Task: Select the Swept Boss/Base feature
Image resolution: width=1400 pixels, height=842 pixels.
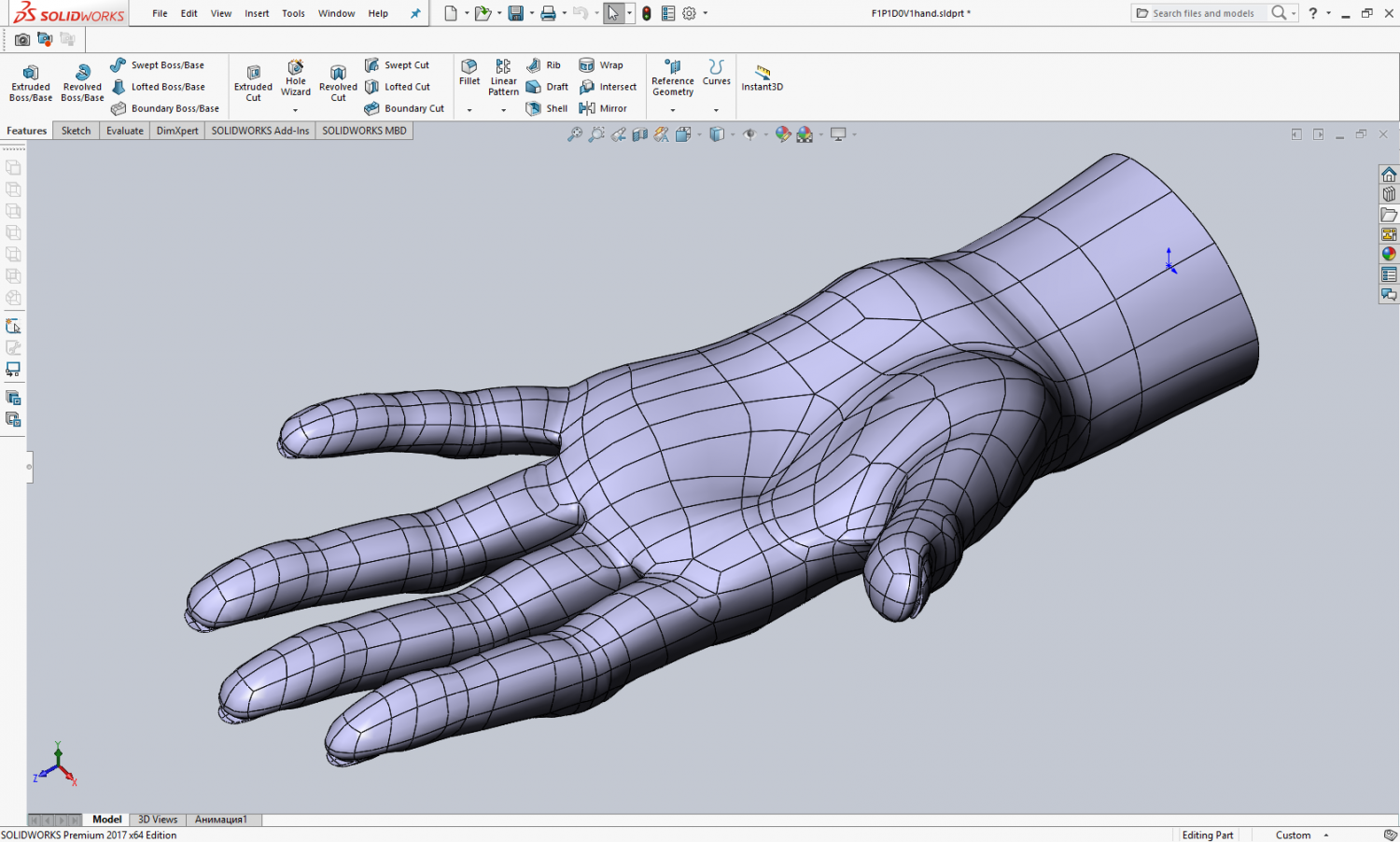Action: tap(164, 64)
